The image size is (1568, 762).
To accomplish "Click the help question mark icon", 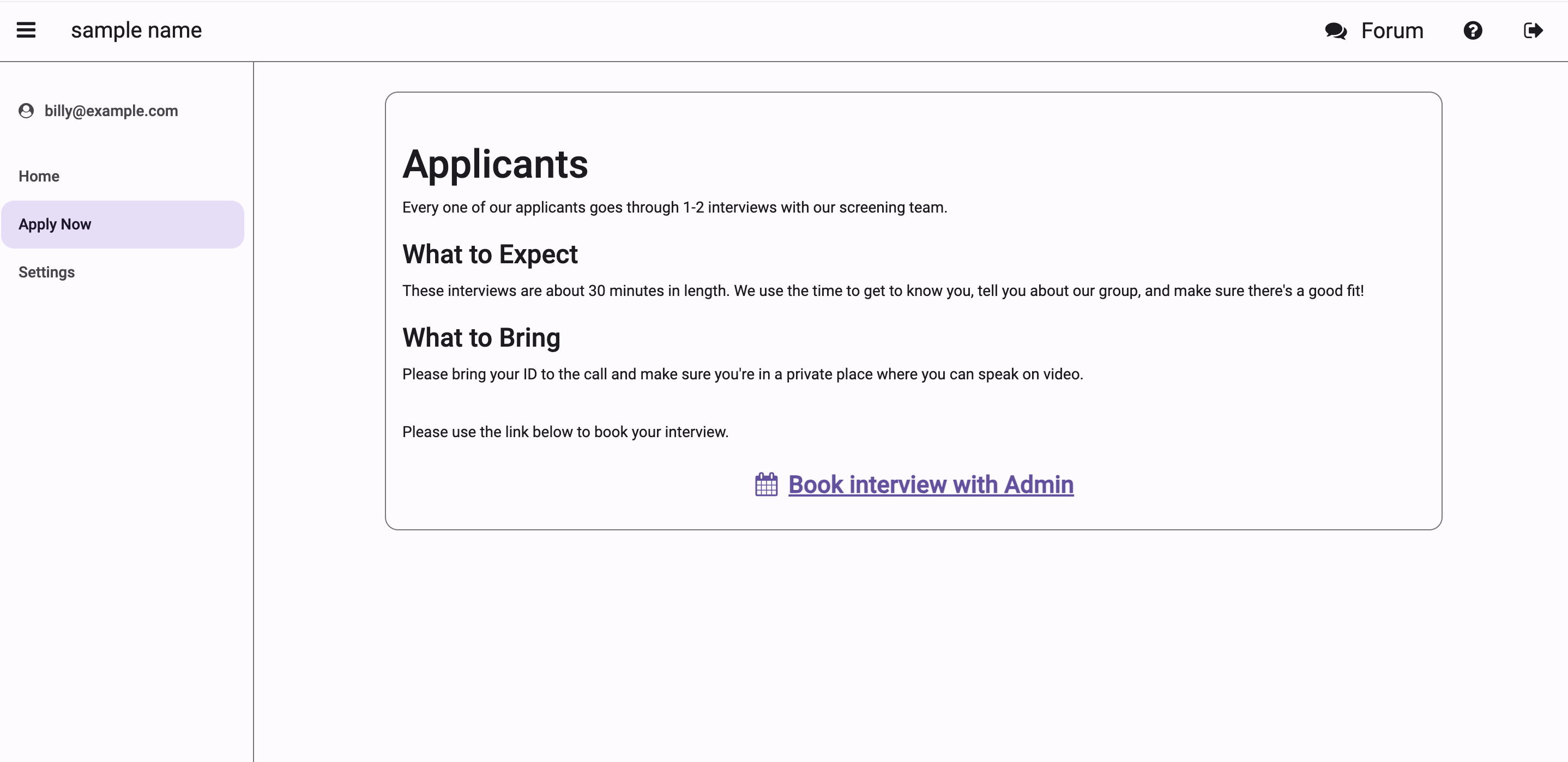I will (x=1475, y=30).
